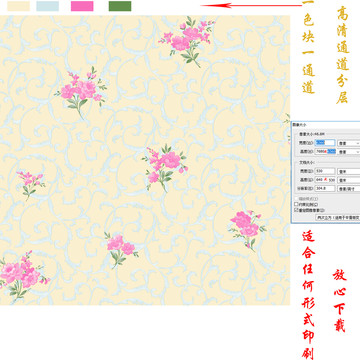
Task: Open the resampling method dropdown at dialog bottom
Action: (x=338, y=218)
